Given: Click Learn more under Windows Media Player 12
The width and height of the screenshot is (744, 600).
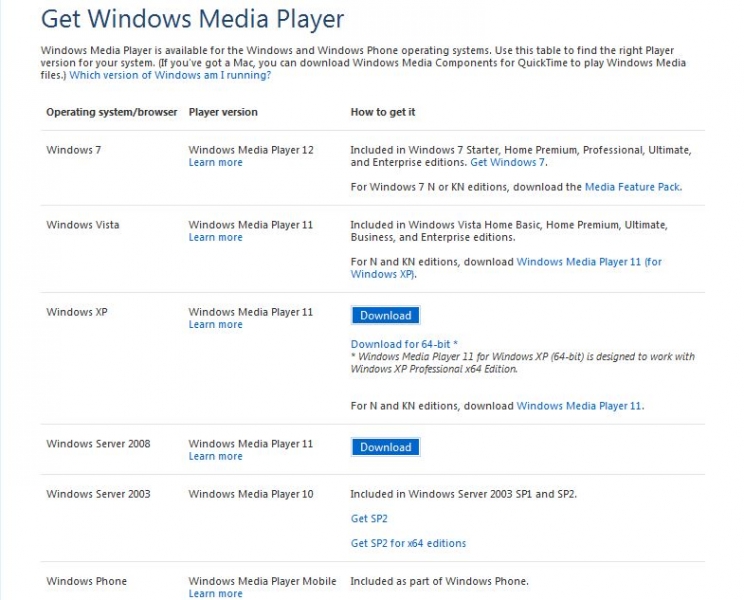Looking at the screenshot, I should pyautogui.click(x=215, y=163).
